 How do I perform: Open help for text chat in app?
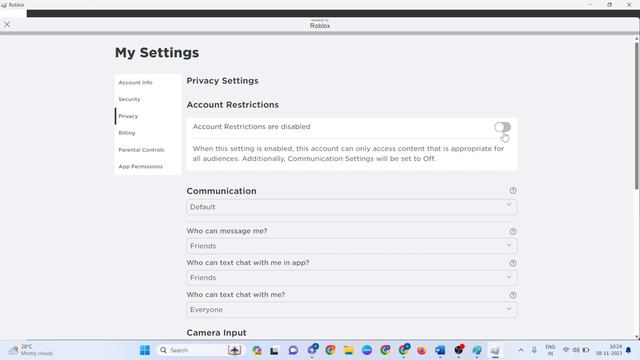513,263
